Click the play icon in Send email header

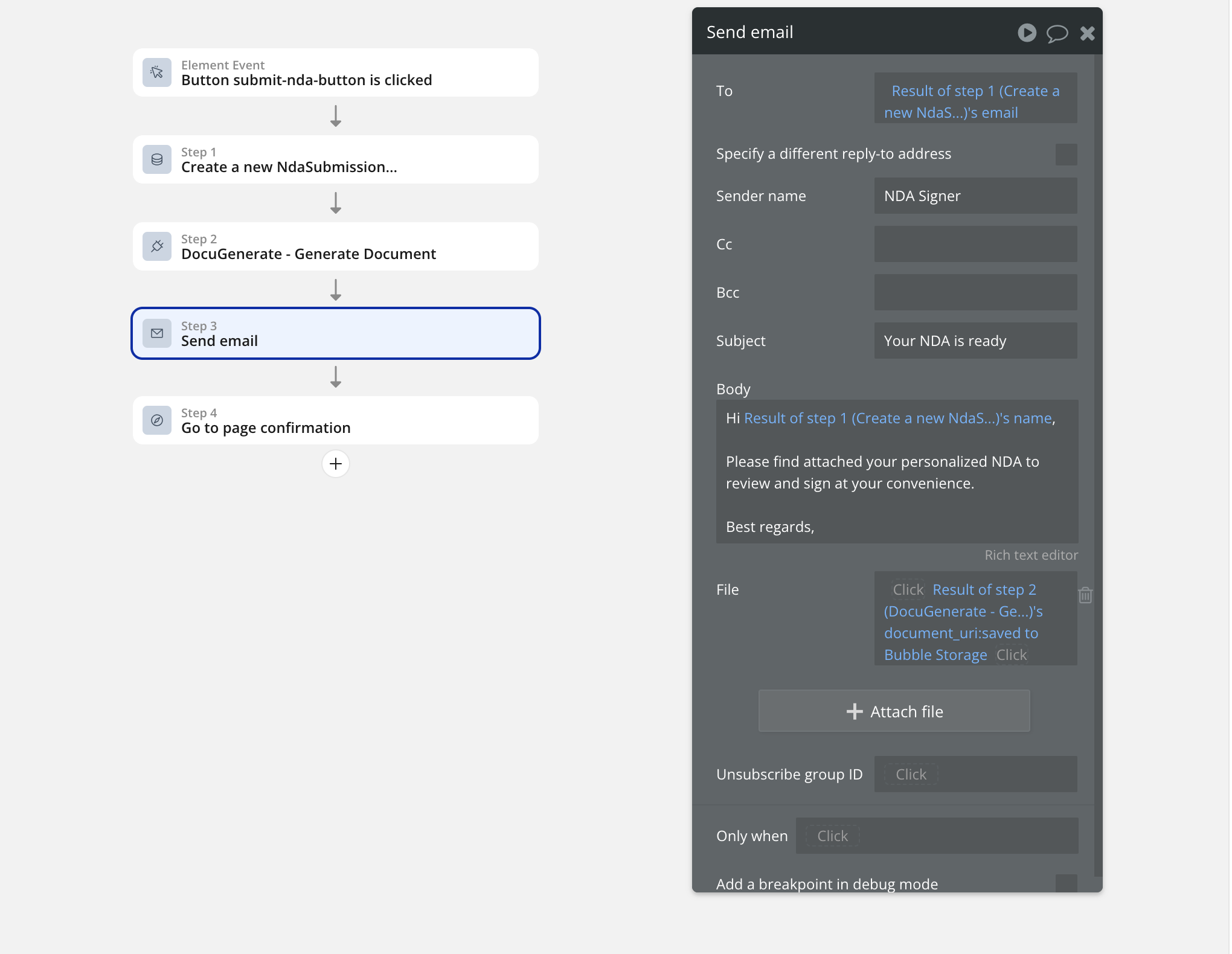click(x=1027, y=33)
